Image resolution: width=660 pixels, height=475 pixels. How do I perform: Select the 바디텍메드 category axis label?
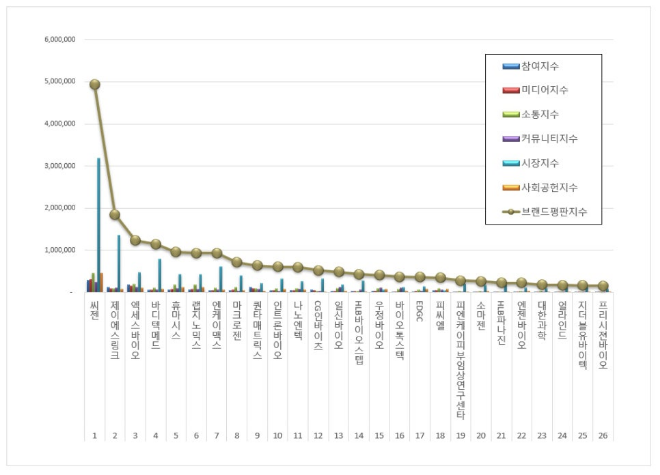pyautogui.click(x=156, y=323)
